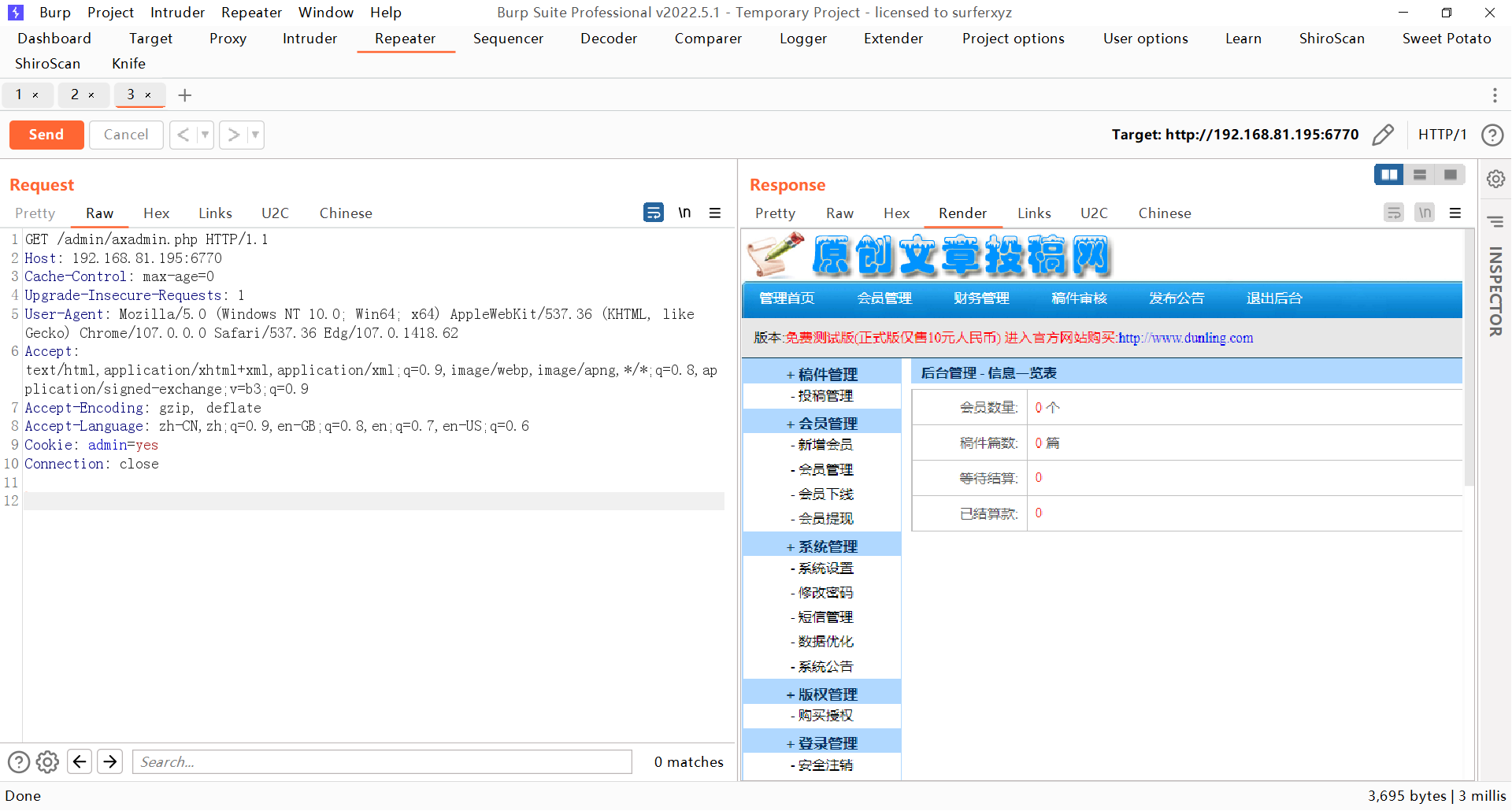Open the tab bar three-dot options
Screen dimensions: 1512x811
click(x=1495, y=95)
